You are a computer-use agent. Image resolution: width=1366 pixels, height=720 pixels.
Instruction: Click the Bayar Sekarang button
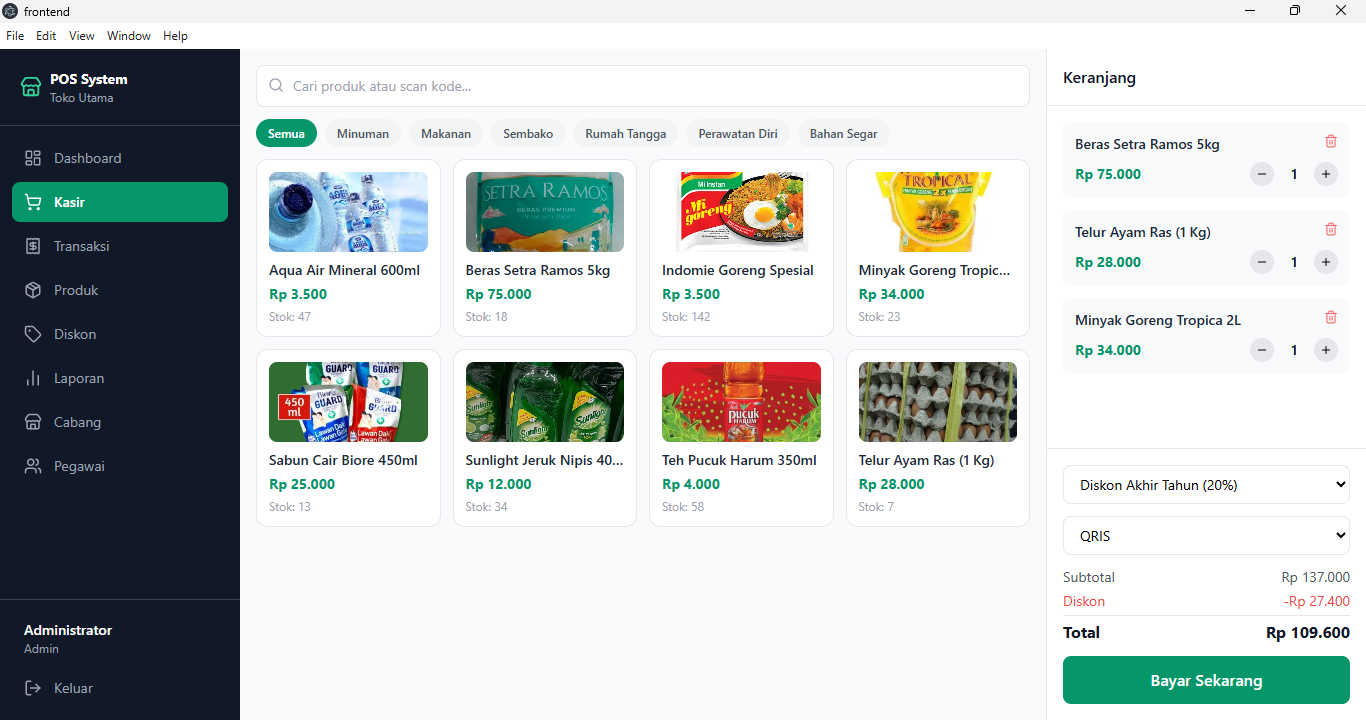coord(1206,680)
